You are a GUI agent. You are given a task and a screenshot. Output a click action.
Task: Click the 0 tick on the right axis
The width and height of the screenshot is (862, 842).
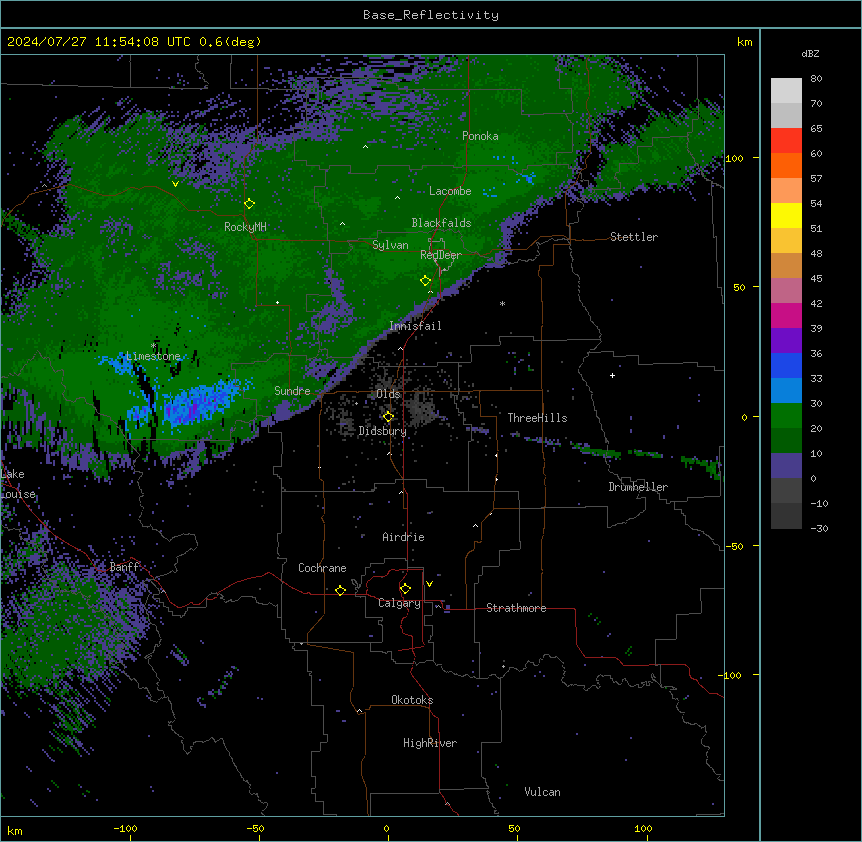(744, 417)
